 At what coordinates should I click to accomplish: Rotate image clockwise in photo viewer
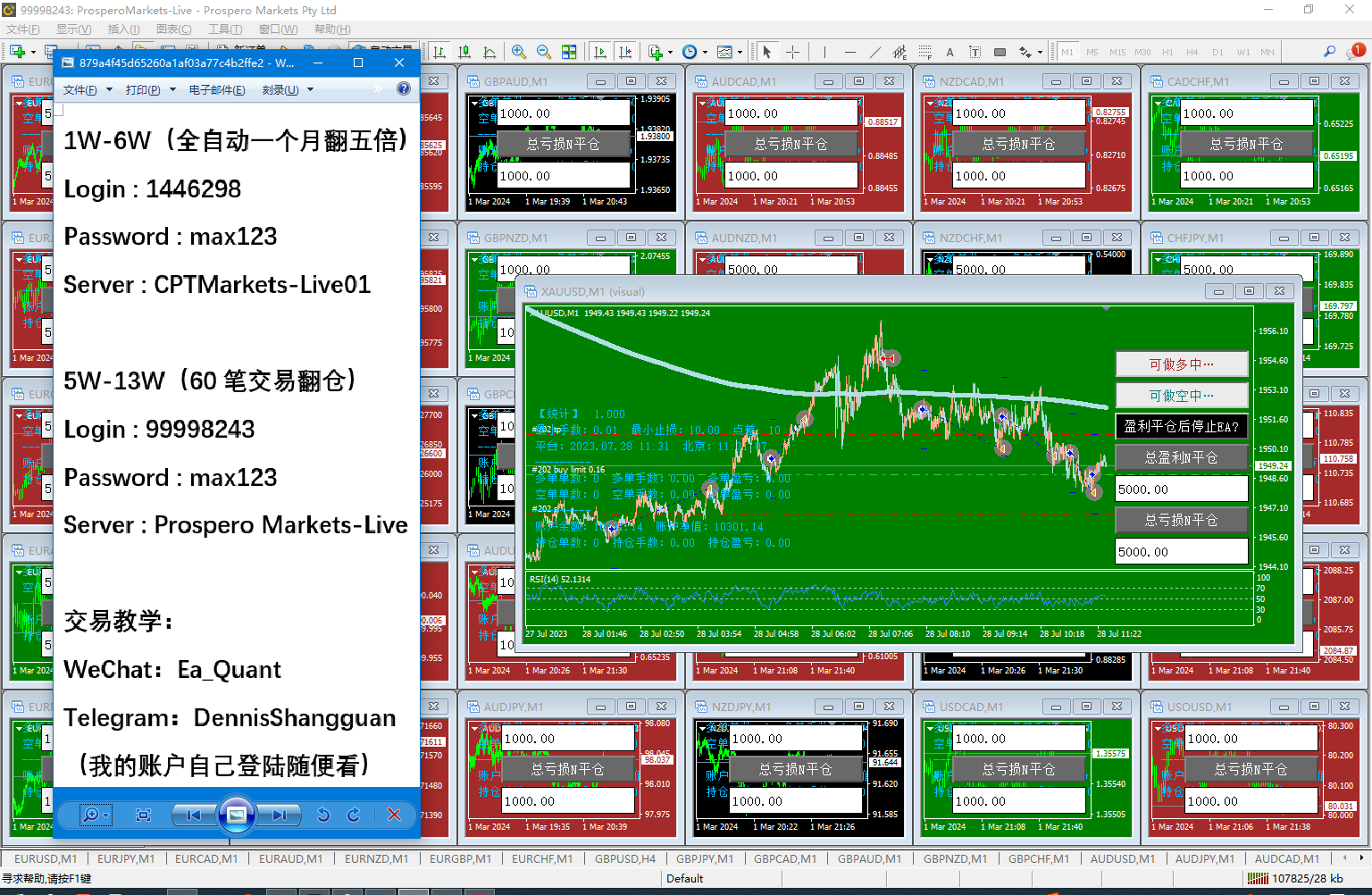[x=354, y=815]
